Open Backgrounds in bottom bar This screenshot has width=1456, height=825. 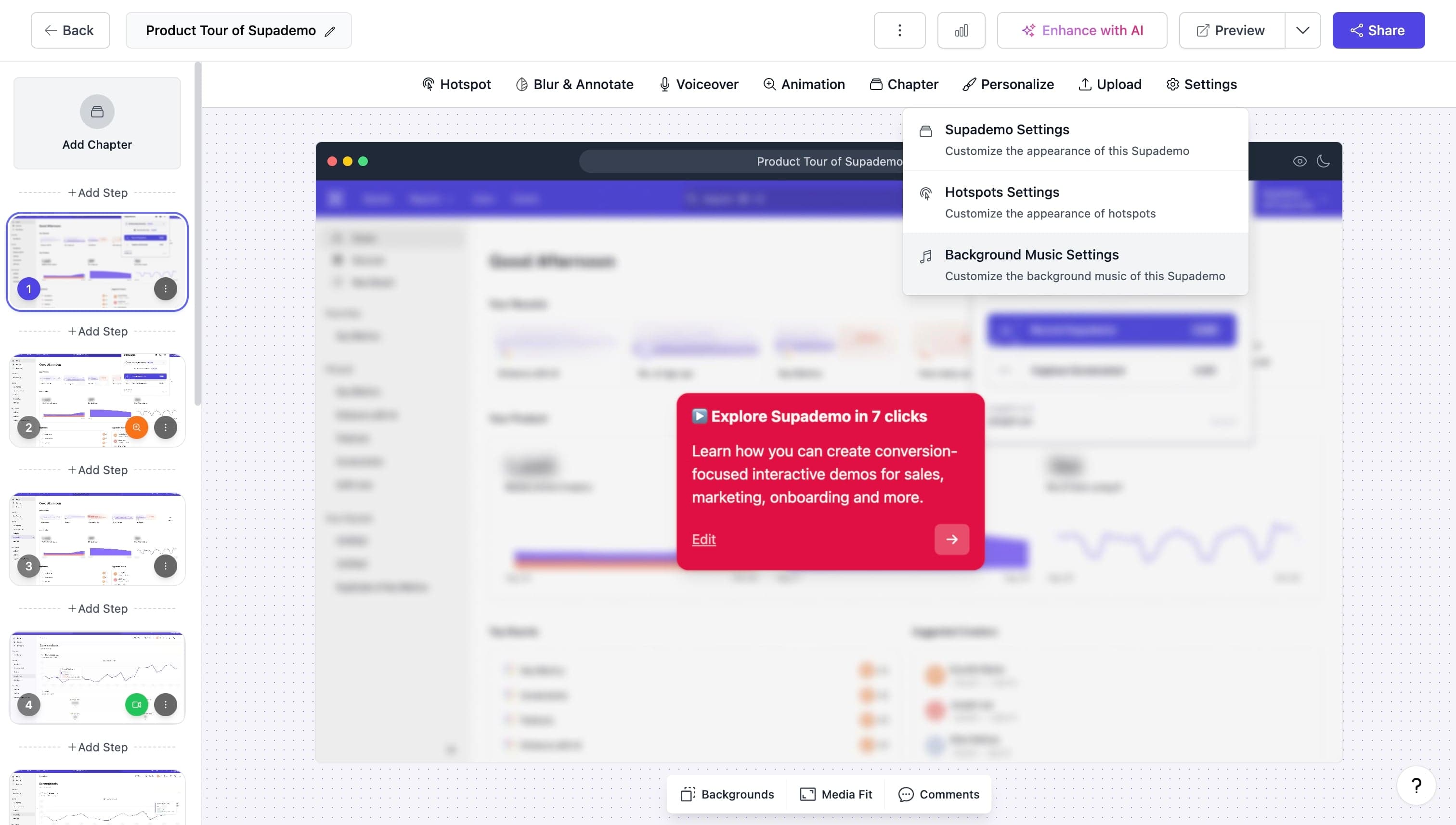[727, 794]
